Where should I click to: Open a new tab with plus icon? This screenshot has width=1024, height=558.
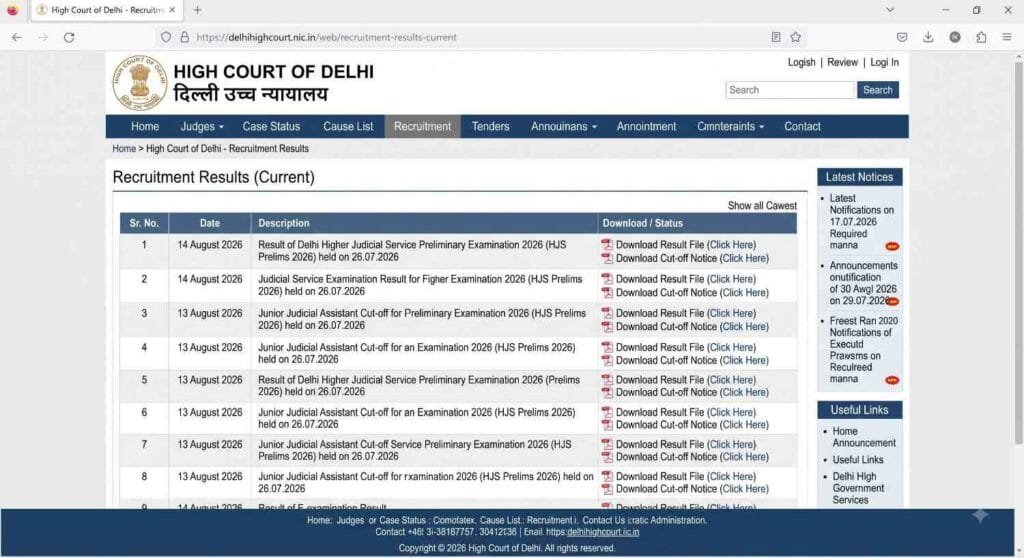pos(197,10)
